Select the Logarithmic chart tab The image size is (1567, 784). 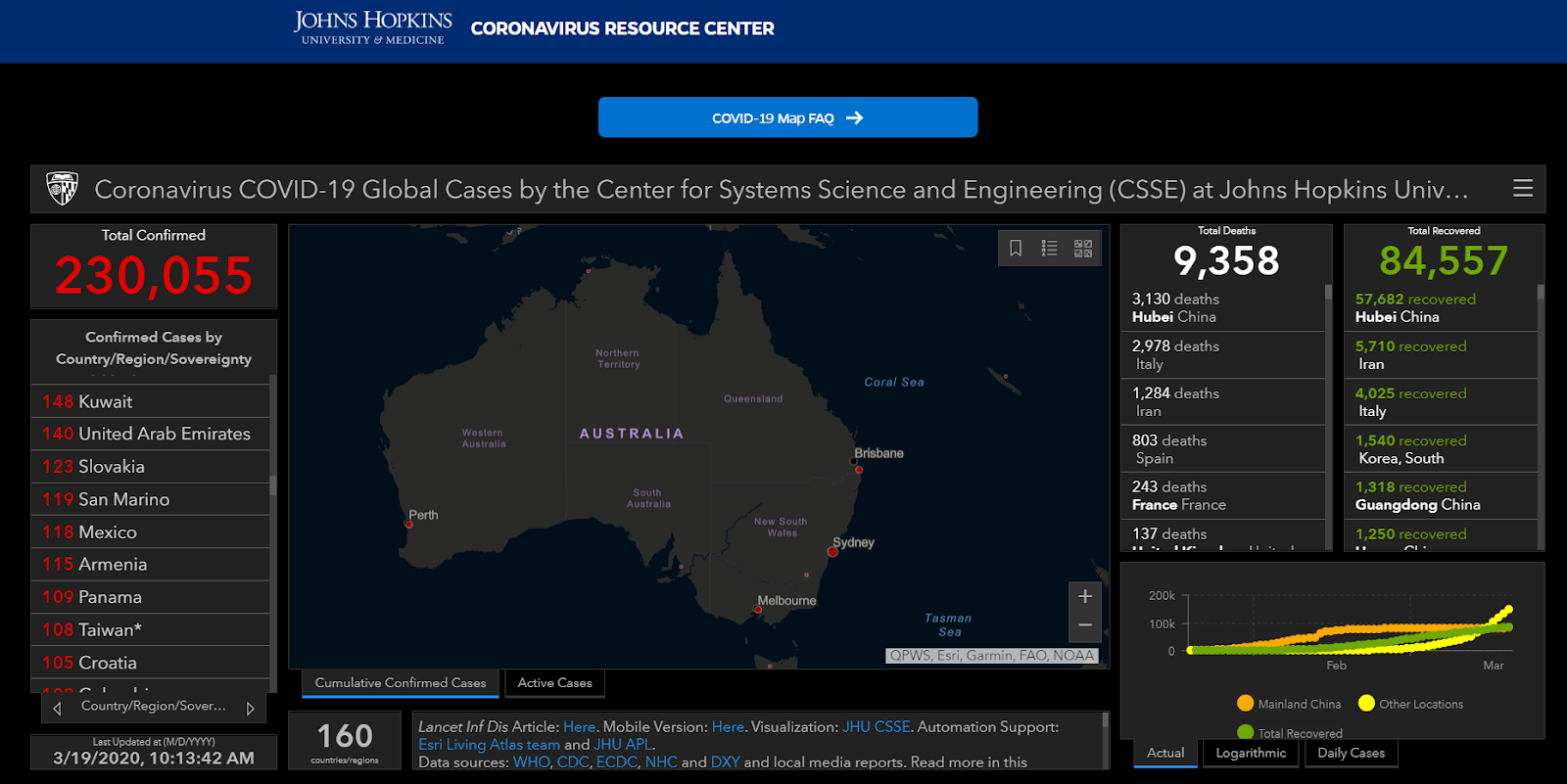[x=1251, y=753]
